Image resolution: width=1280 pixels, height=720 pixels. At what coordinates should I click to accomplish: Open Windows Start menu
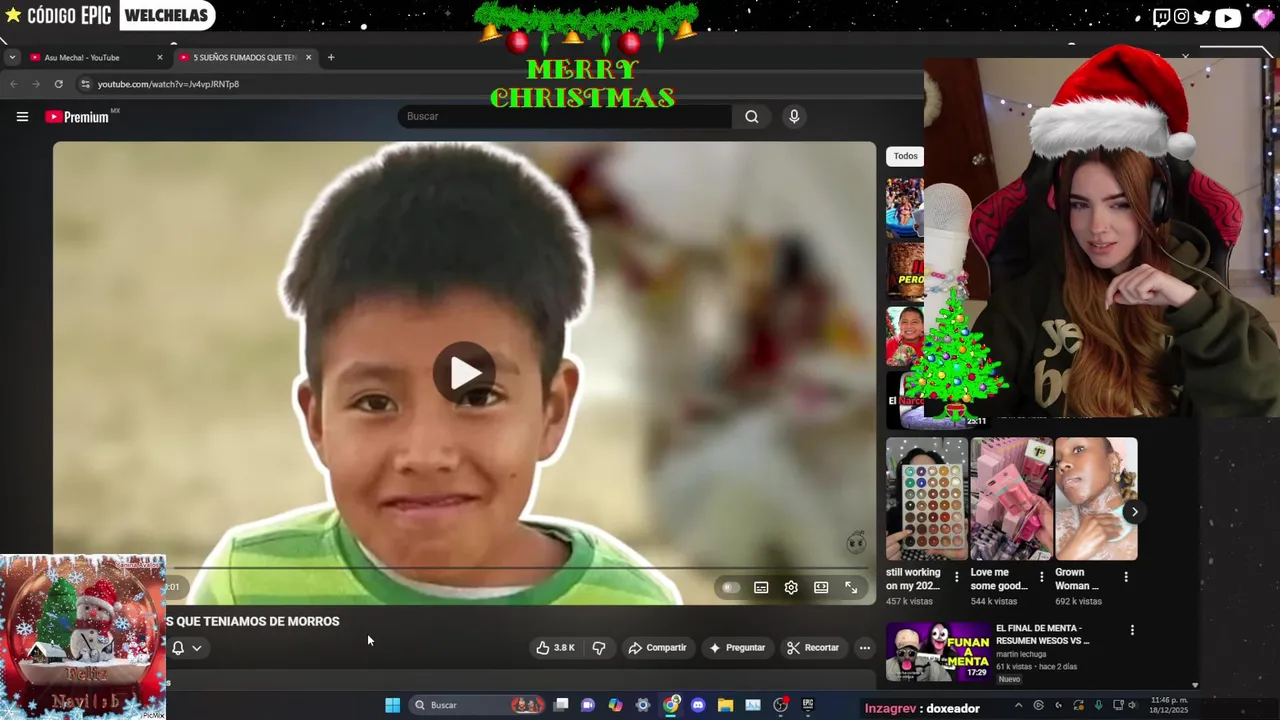coord(393,705)
